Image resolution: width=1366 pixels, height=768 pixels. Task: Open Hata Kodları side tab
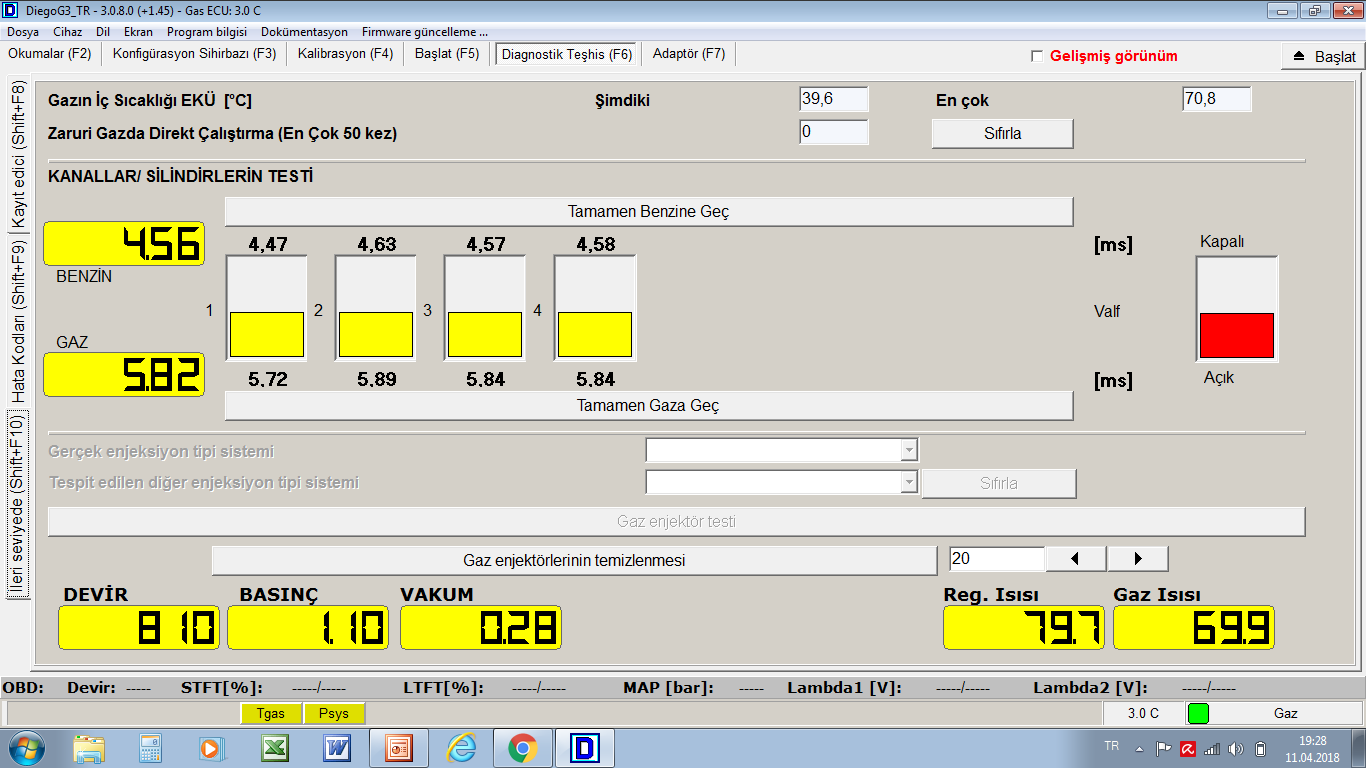click(17, 321)
